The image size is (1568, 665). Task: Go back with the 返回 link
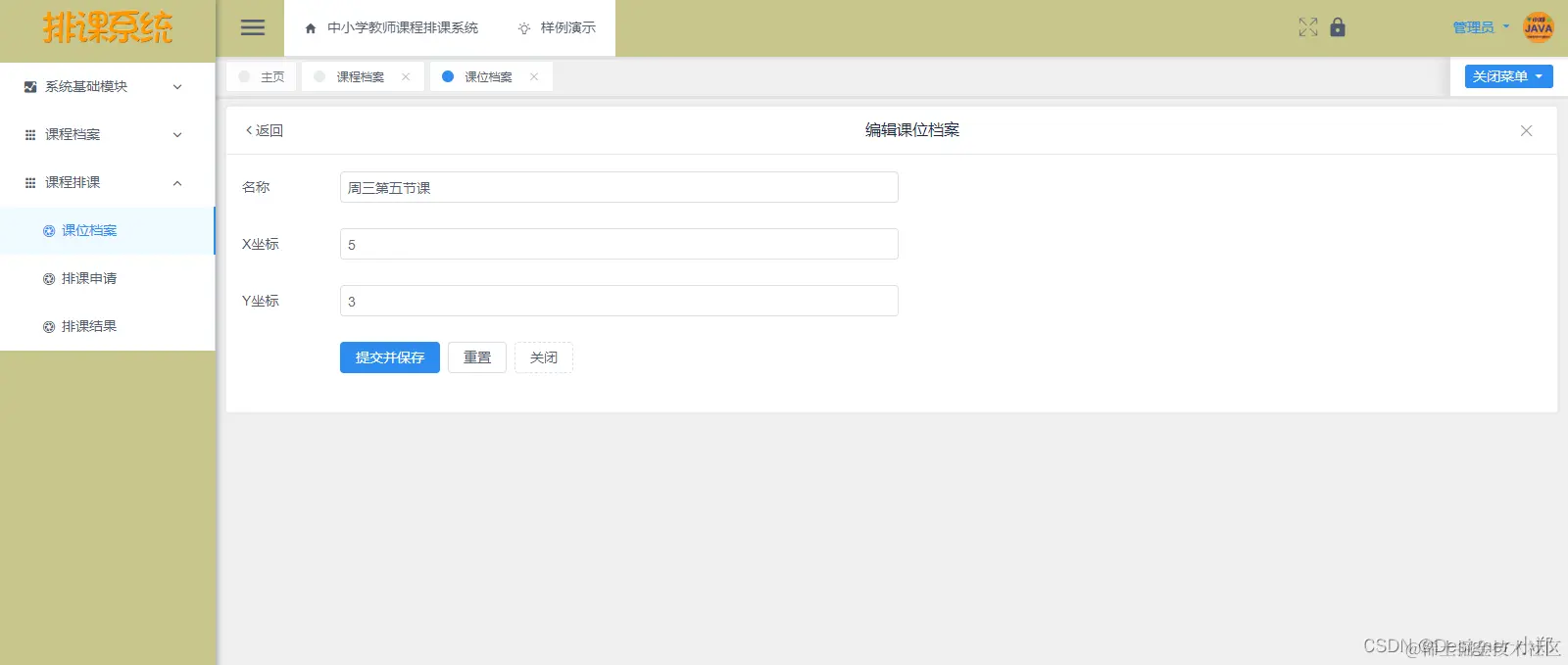tap(265, 130)
